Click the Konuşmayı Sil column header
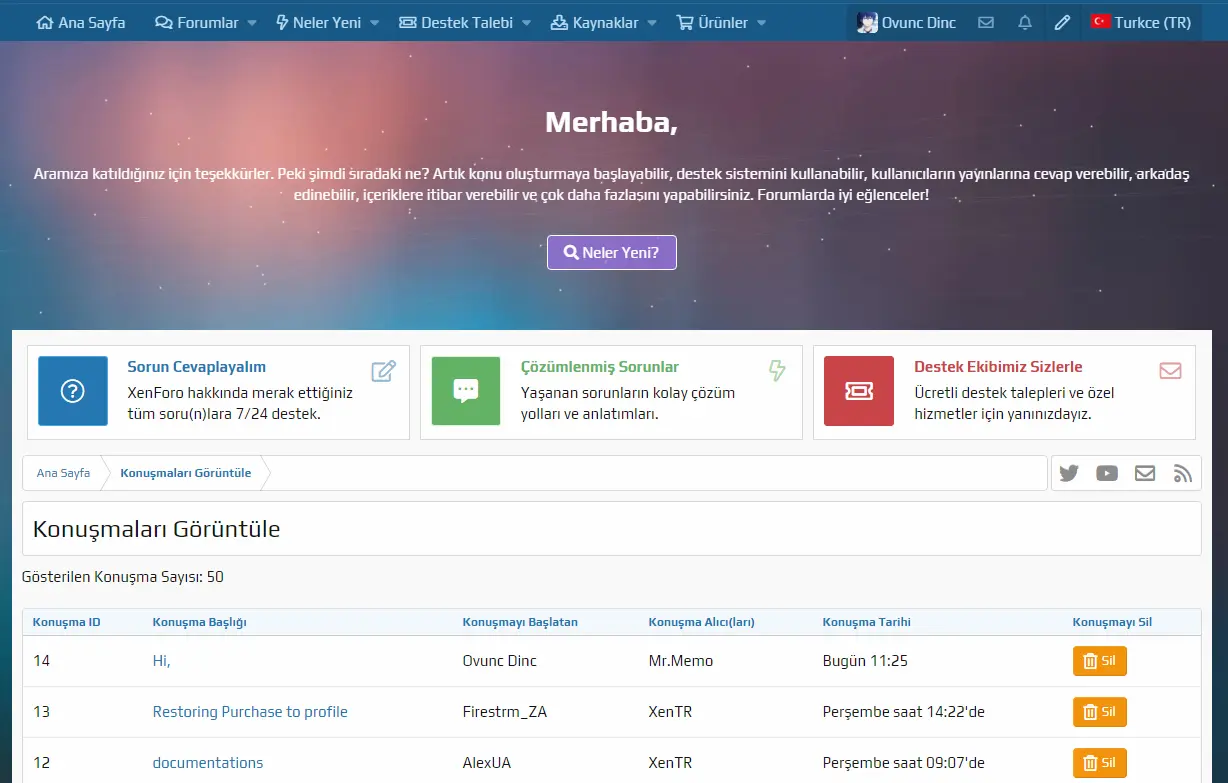The width and height of the screenshot is (1228, 783). tap(1112, 622)
